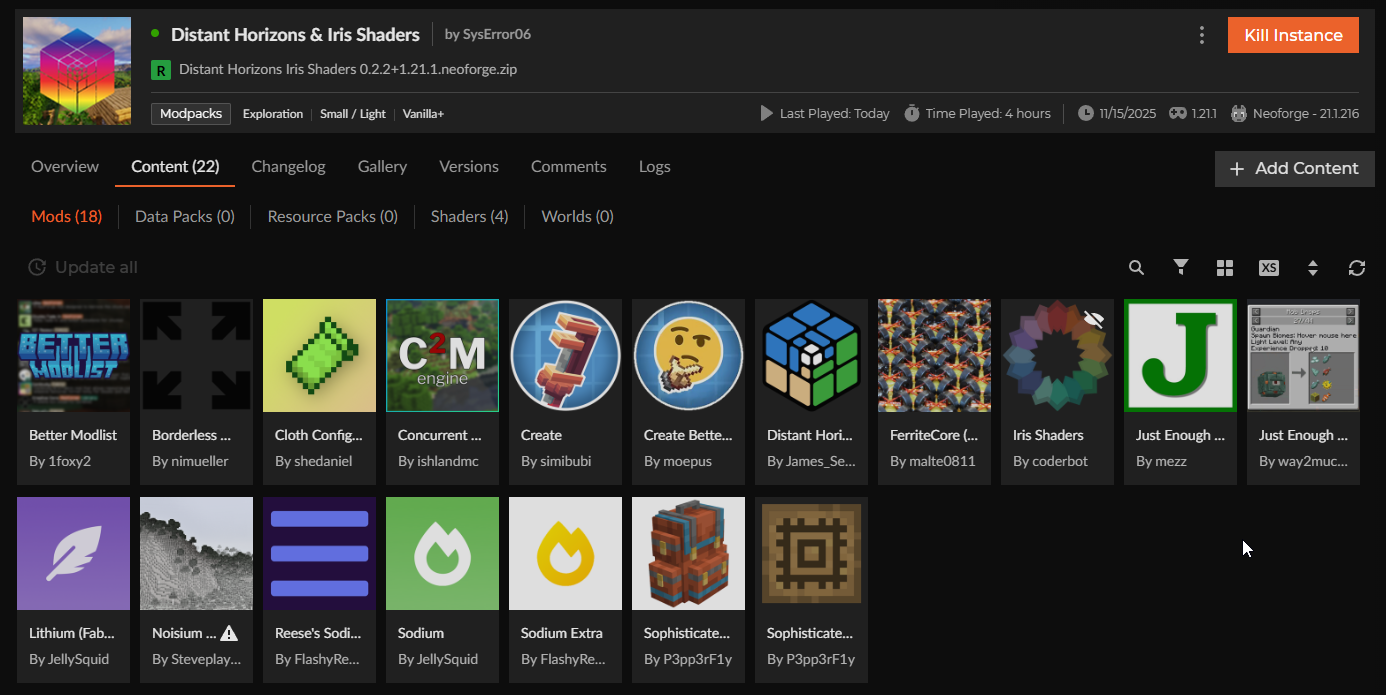Viewport: 1386px width, 695px height.
Task: Select the Content (22) tab
Action: pyautogui.click(x=175, y=167)
